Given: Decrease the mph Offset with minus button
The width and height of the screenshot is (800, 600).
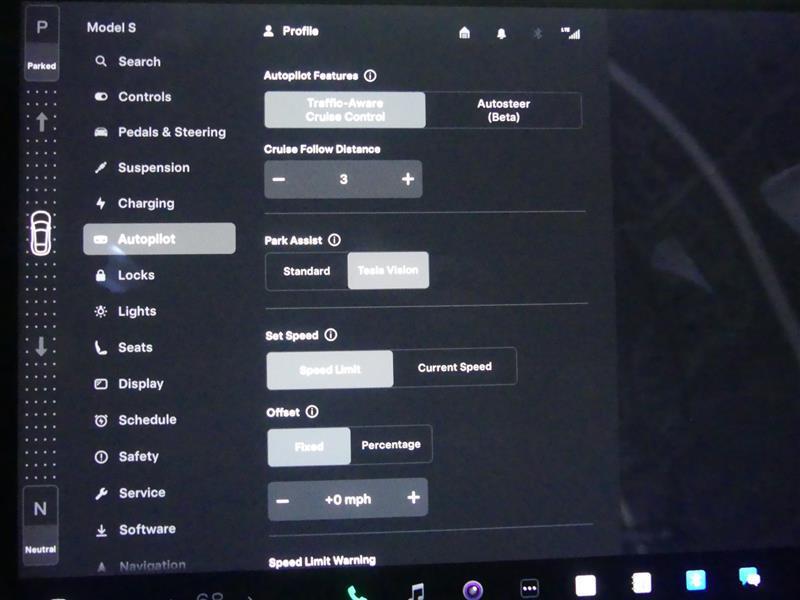Looking at the screenshot, I should [x=283, y=498].
